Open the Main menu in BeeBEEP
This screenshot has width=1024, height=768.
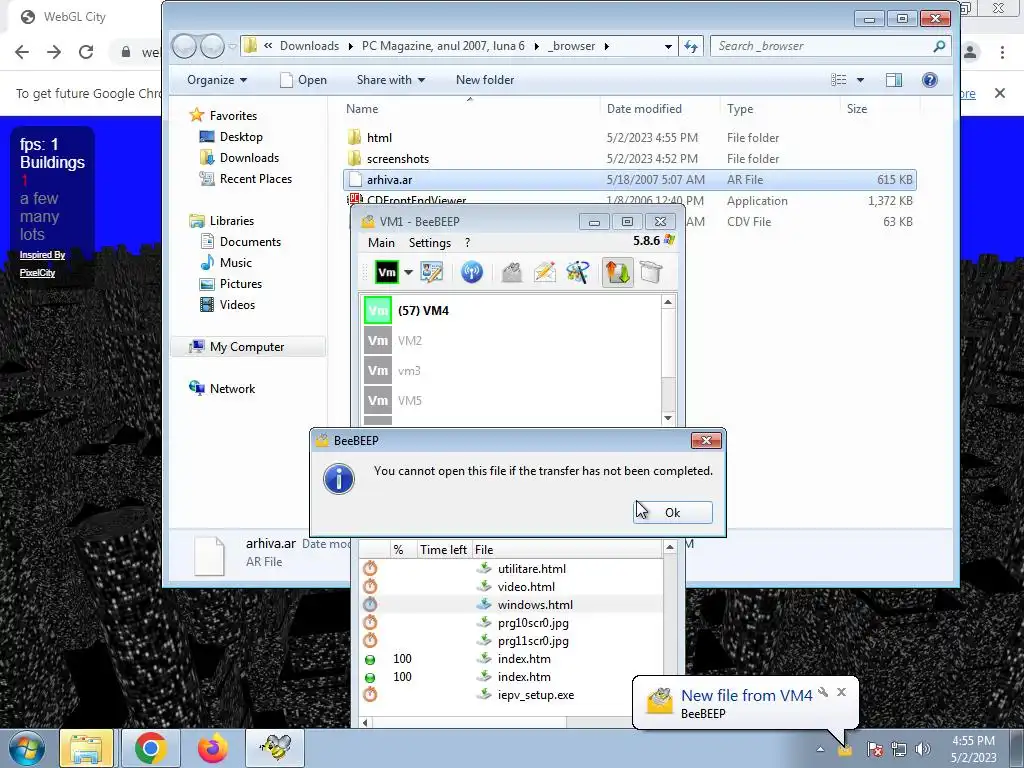click(381, 243)
